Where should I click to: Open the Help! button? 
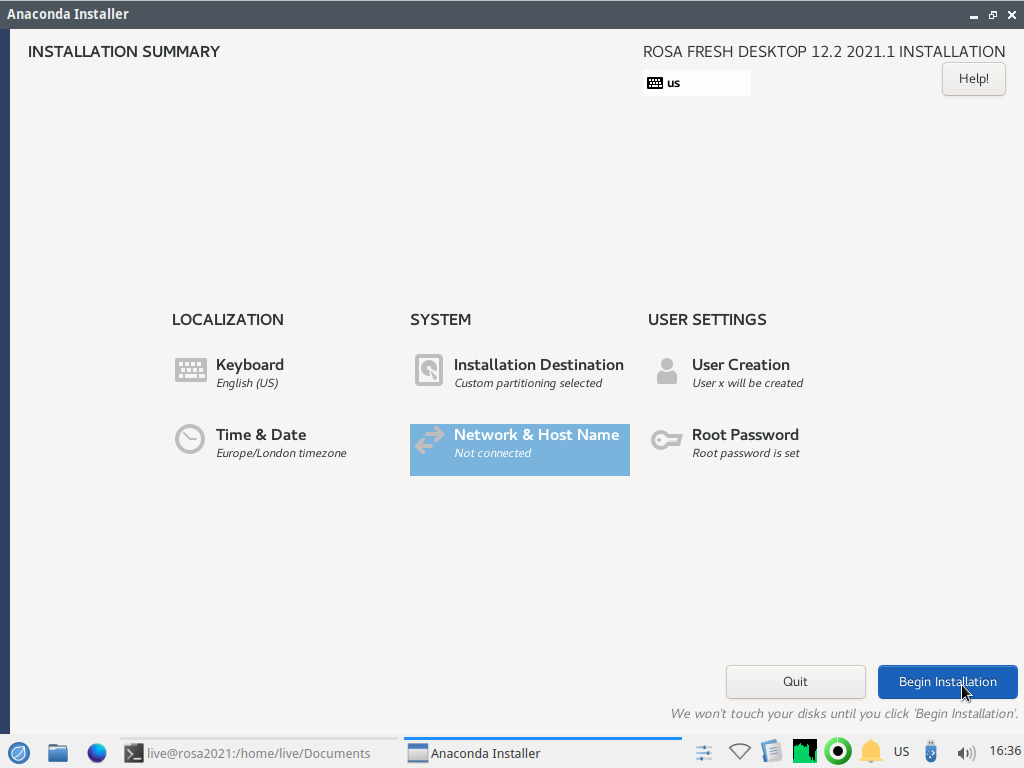coord(973,79)
